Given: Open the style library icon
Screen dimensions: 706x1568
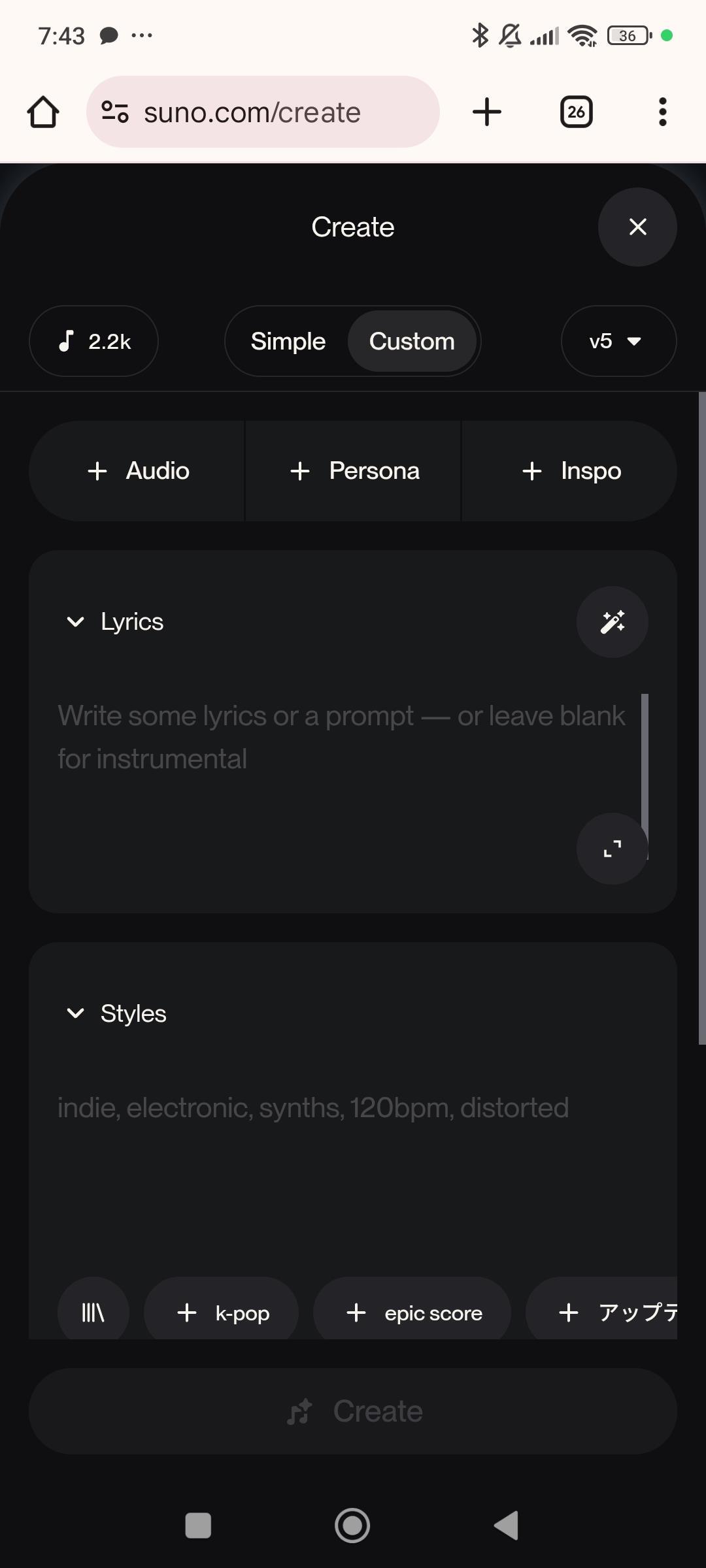Looking at the screenshot, I should [93, 1312].
